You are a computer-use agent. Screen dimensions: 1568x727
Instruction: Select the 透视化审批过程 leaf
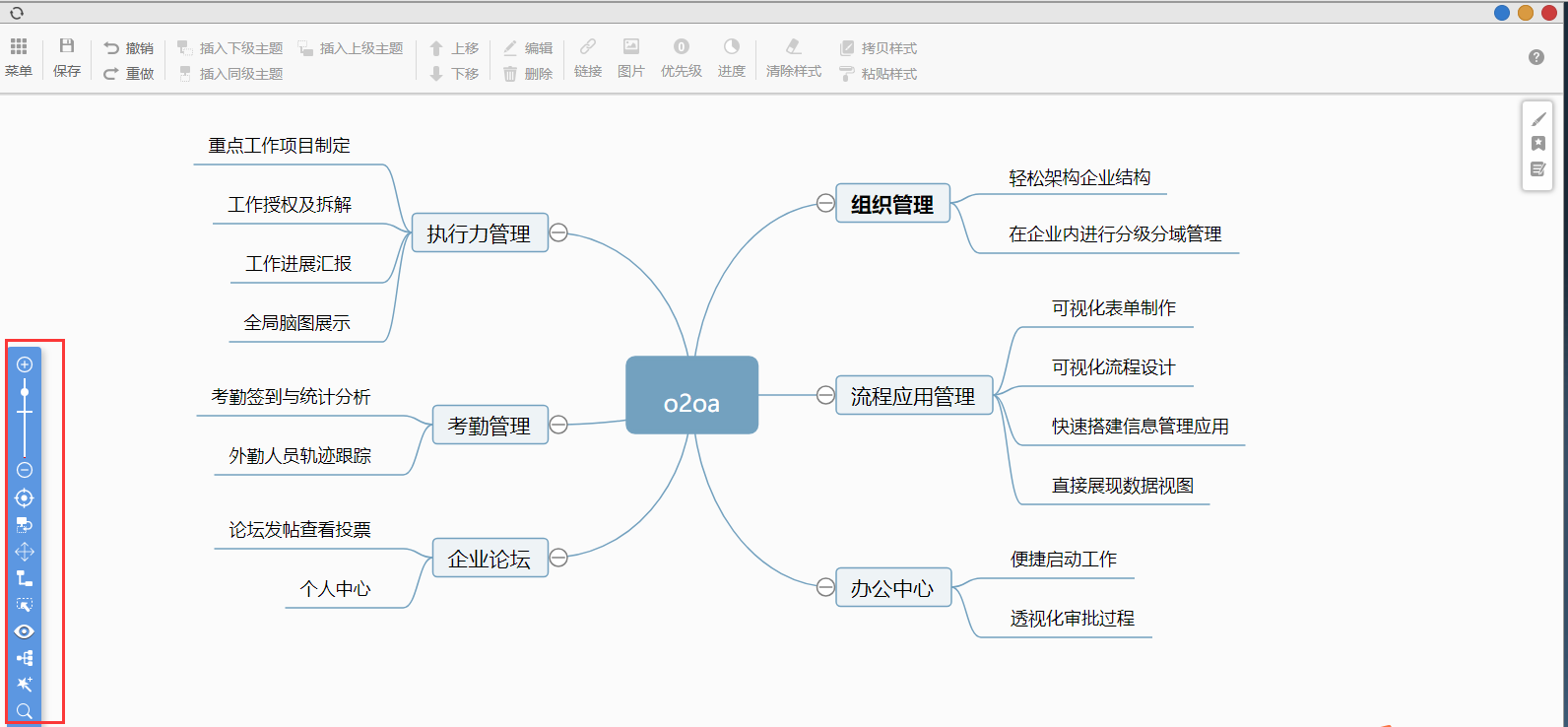1073,619
